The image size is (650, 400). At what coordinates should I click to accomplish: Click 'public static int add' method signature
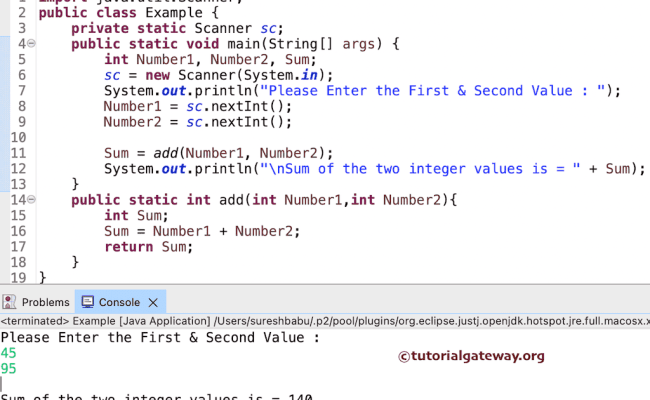[264, 200]
